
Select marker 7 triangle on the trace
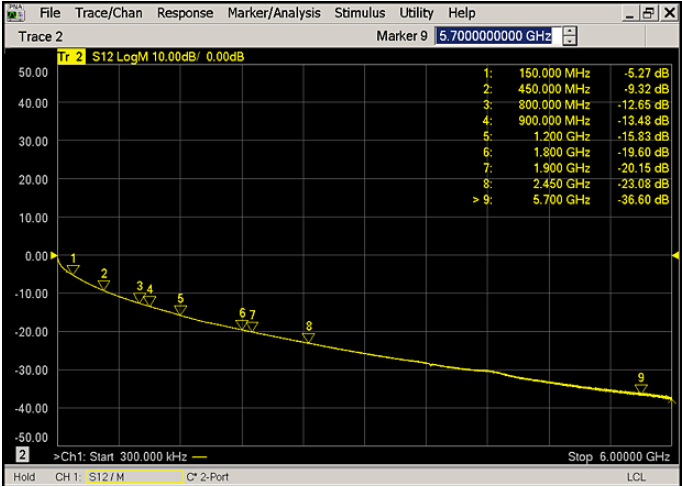coord(252,327)
